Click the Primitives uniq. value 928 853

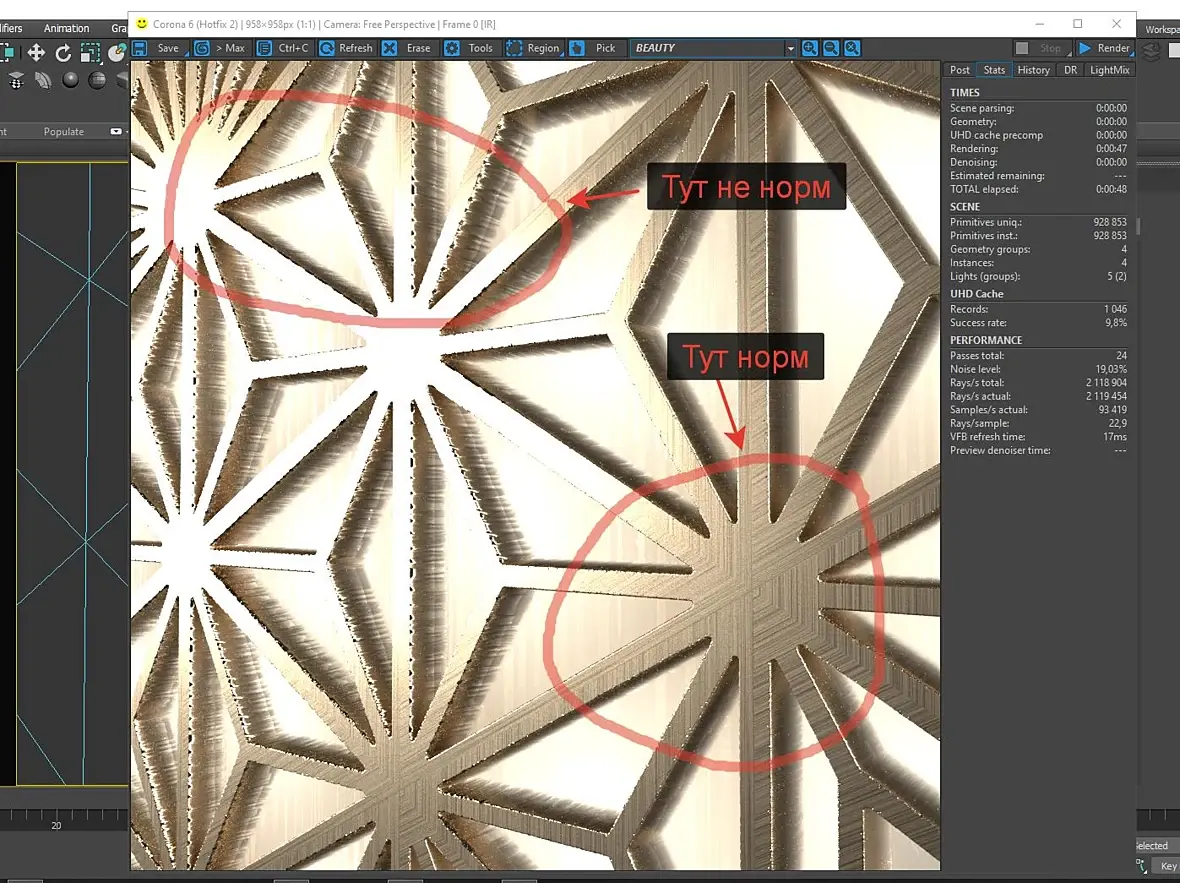pos(1110,222)
